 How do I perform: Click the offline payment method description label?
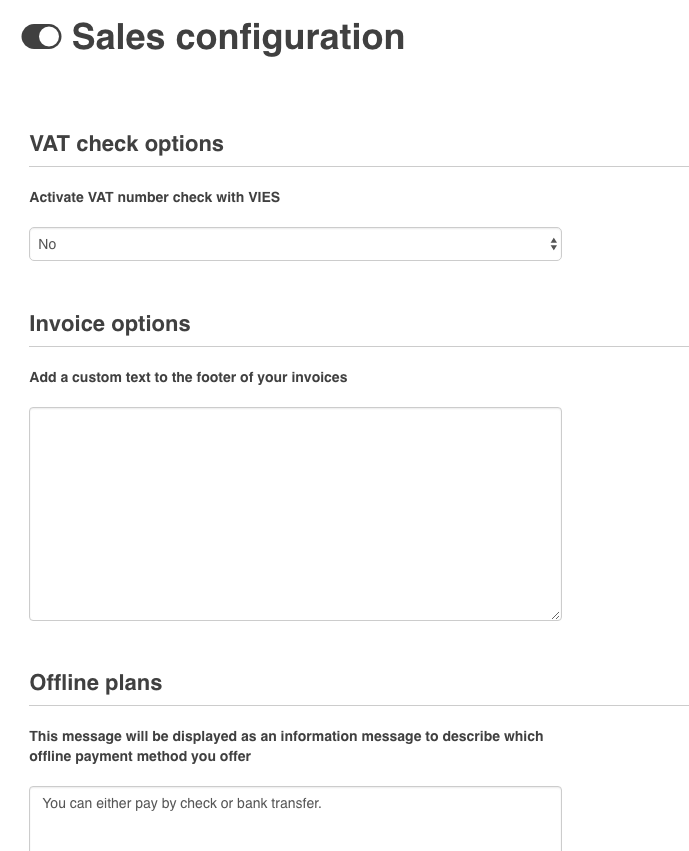pyautogui.click(x=286, y=746)
